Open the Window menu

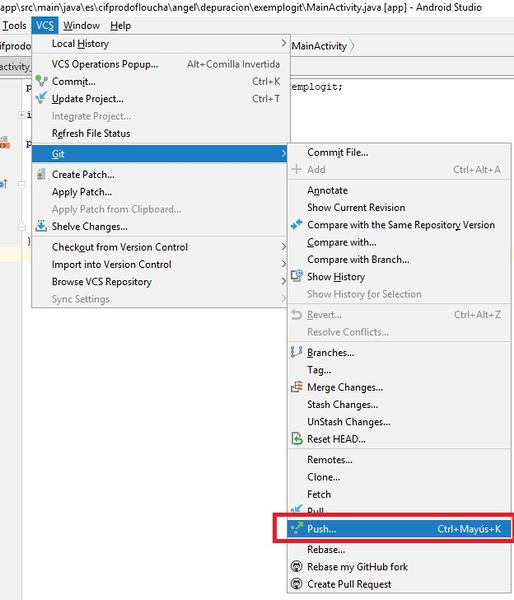81,26
